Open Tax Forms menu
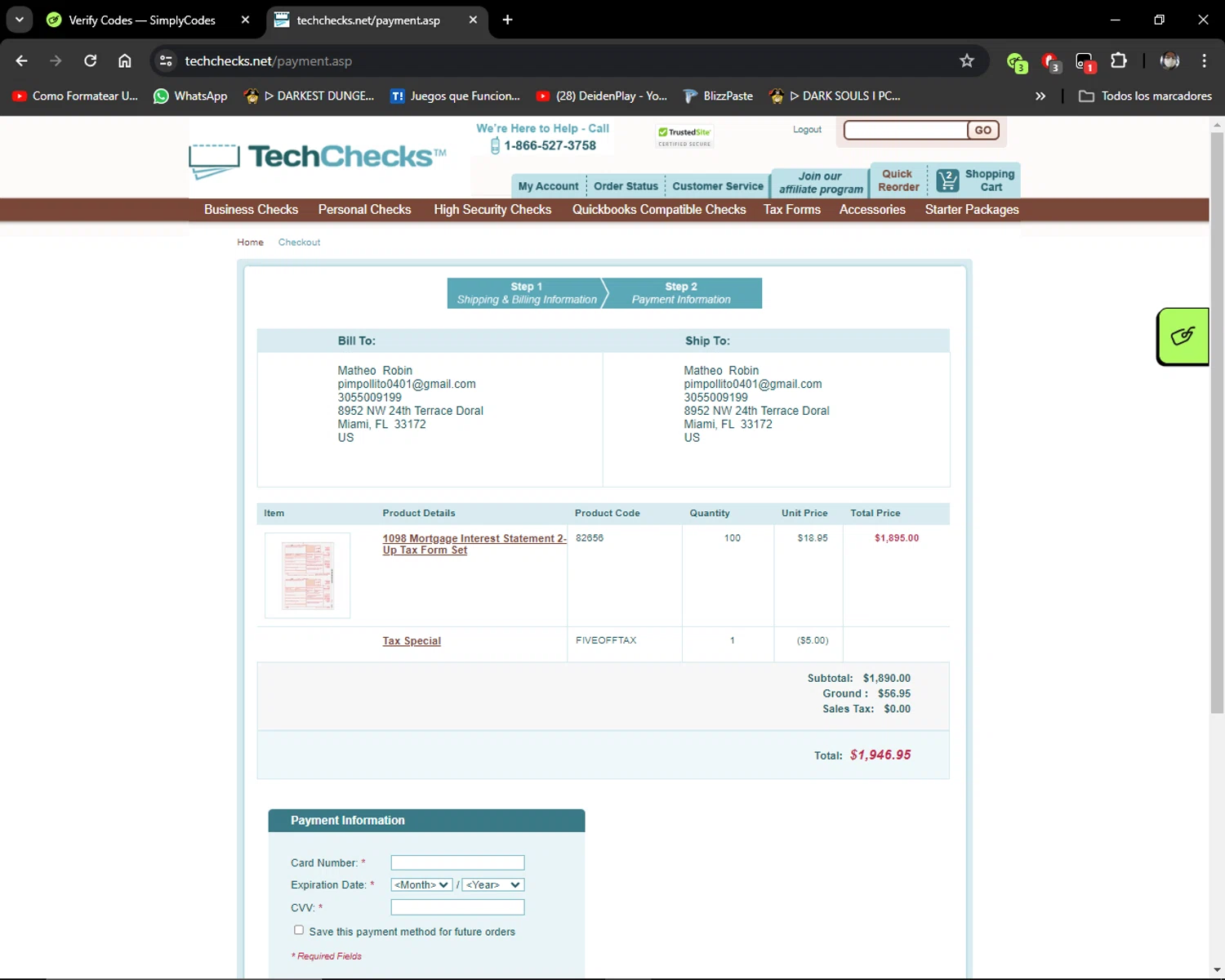Screen dimensions: 1225x980 pyautogui.click(x=791, y=210)
